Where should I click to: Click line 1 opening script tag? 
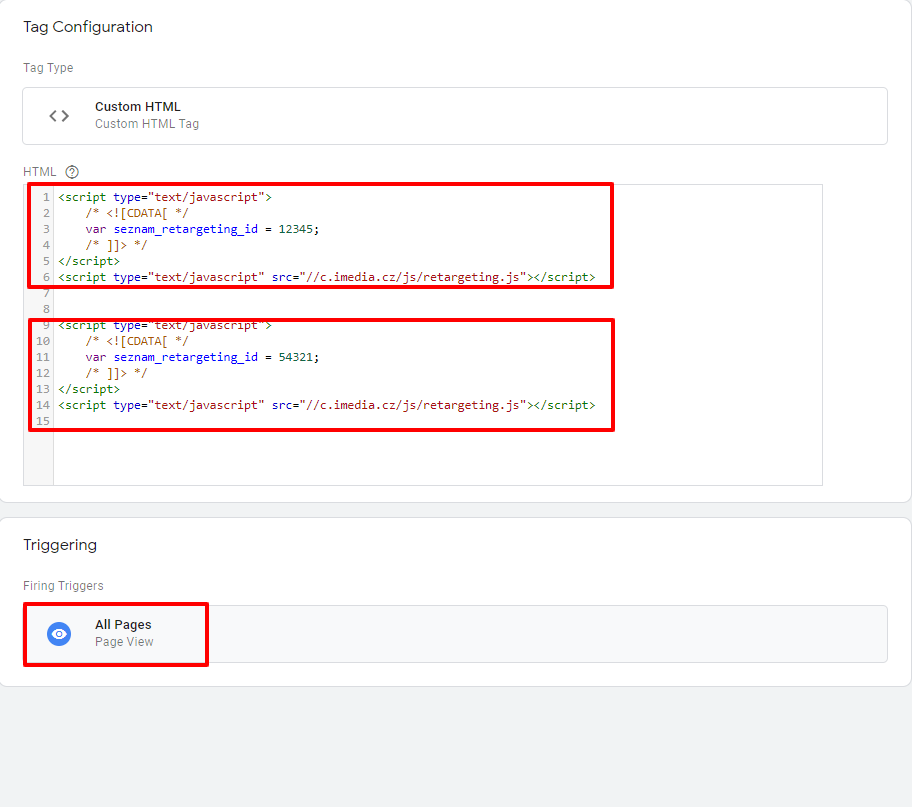[x=165, y=197]
